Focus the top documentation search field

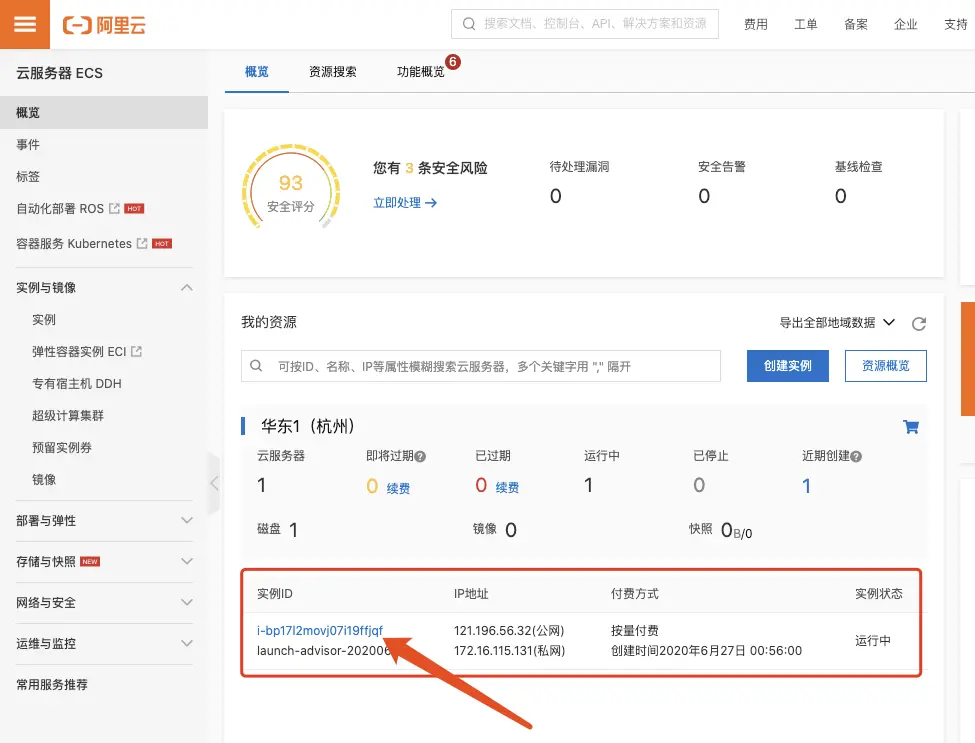pyautogui.click(x=585, y=24)
